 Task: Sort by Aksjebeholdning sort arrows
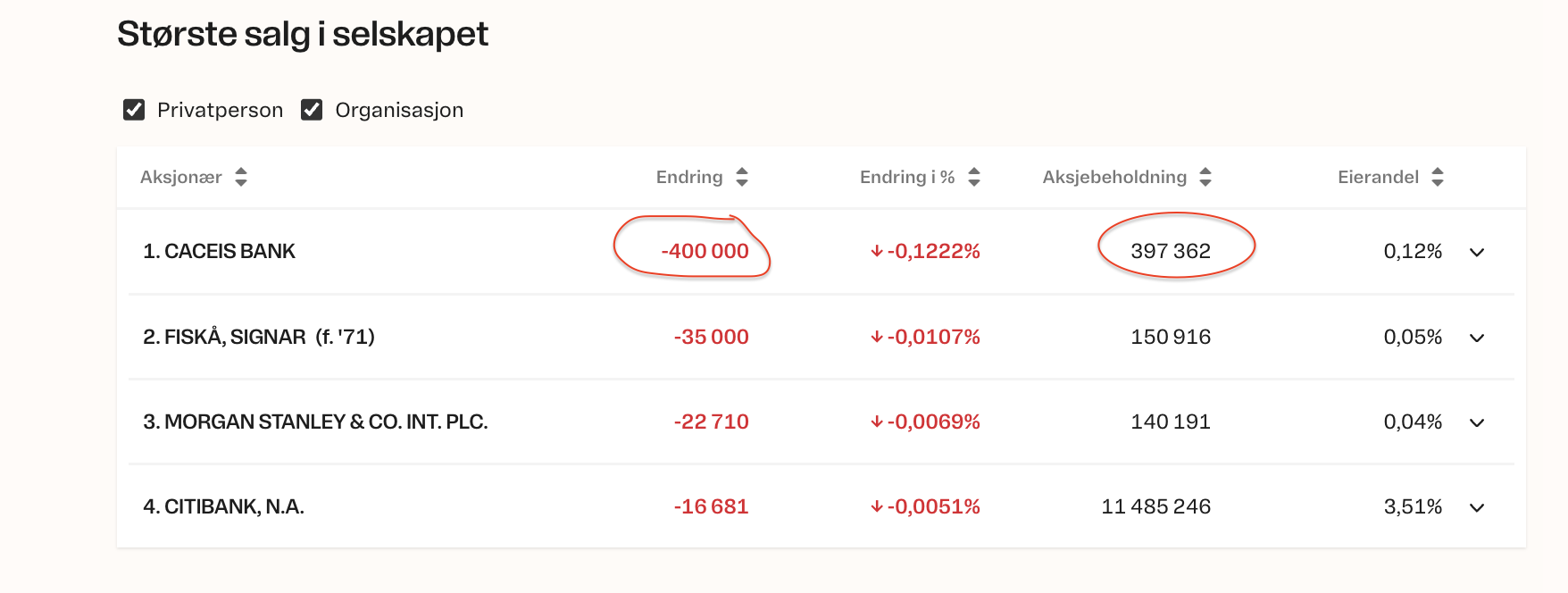click(1205, 177)
